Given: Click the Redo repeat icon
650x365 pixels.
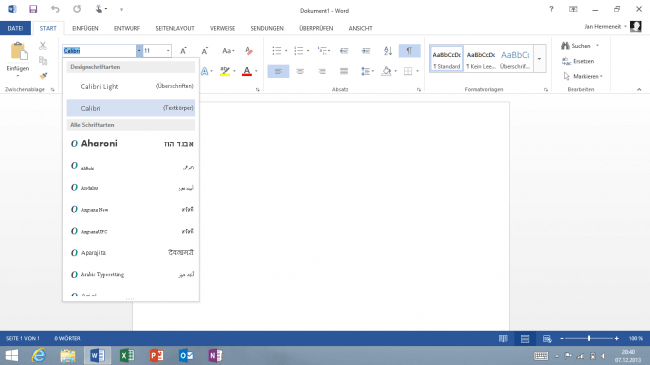Looking at the screenshot, I should 77,9.
